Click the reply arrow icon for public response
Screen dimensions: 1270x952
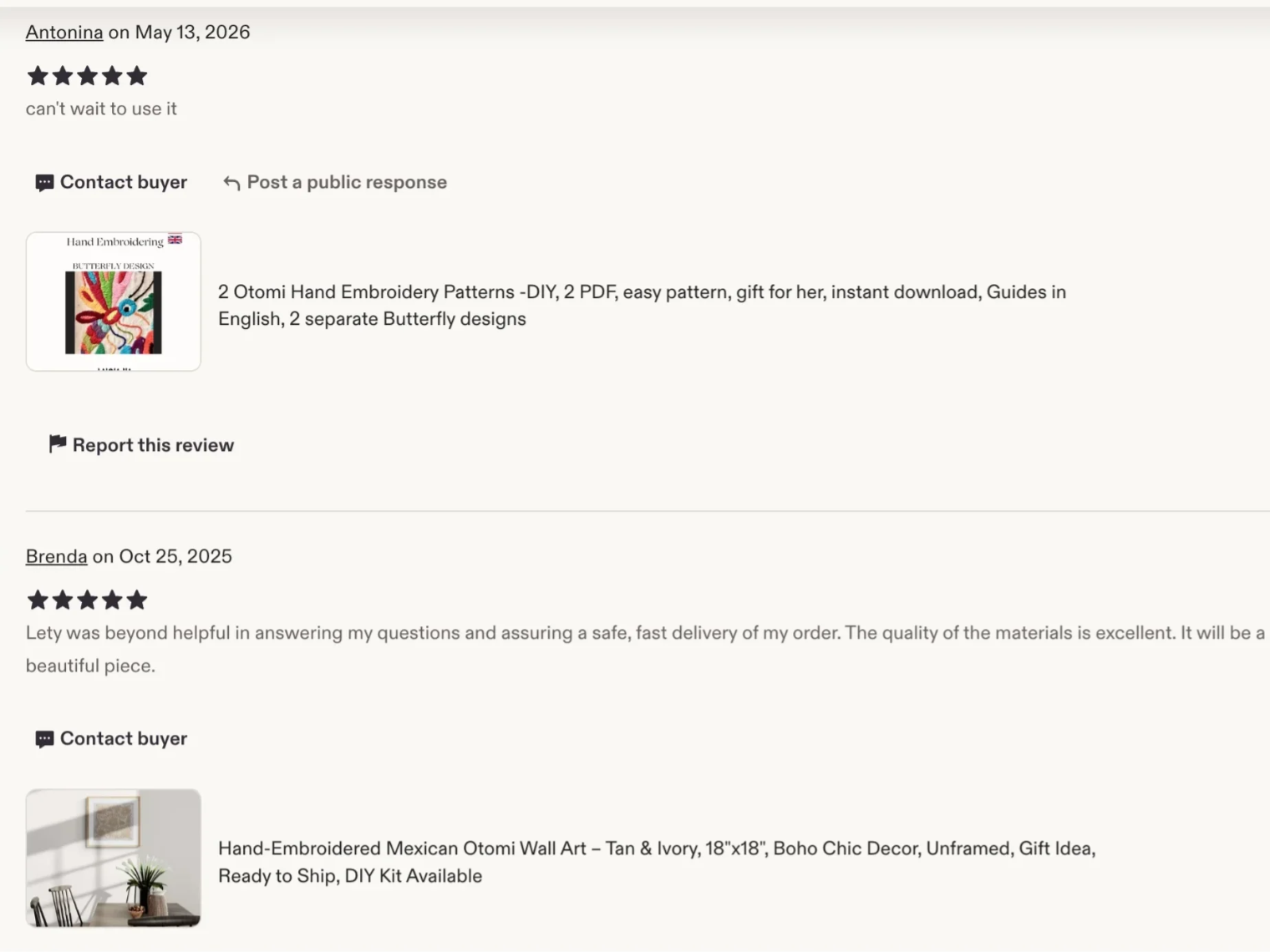coord(231,183)
